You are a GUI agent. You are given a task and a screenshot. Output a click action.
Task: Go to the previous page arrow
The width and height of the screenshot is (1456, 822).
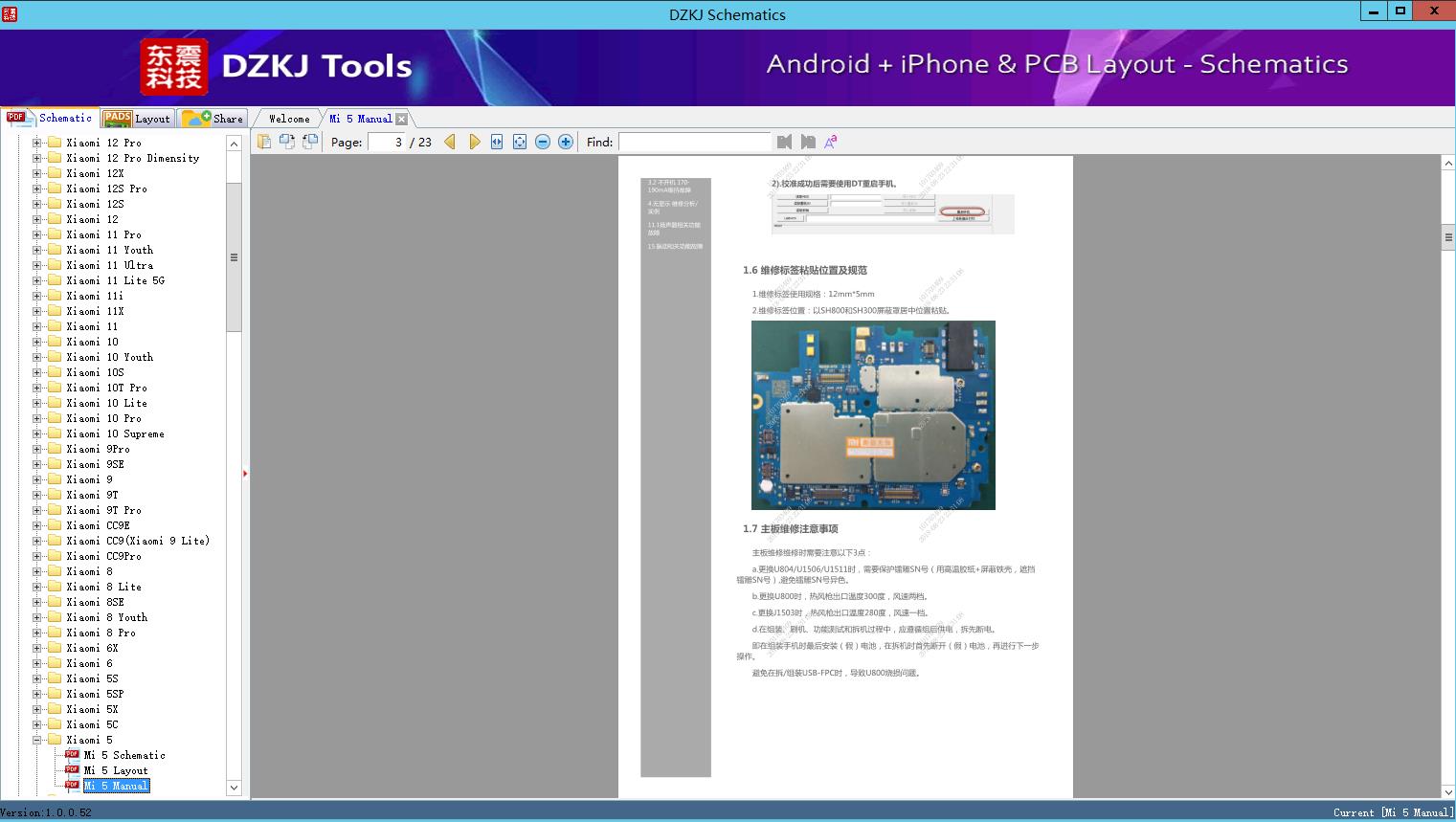450,142
